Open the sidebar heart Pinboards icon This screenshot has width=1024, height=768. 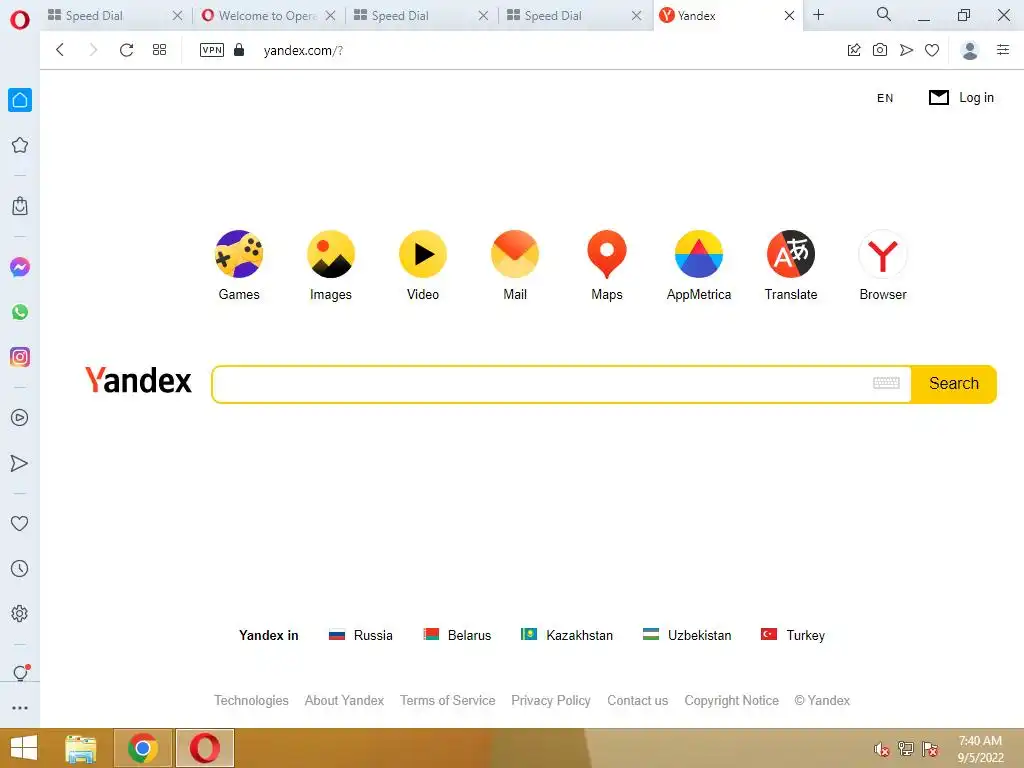[20, 523]
